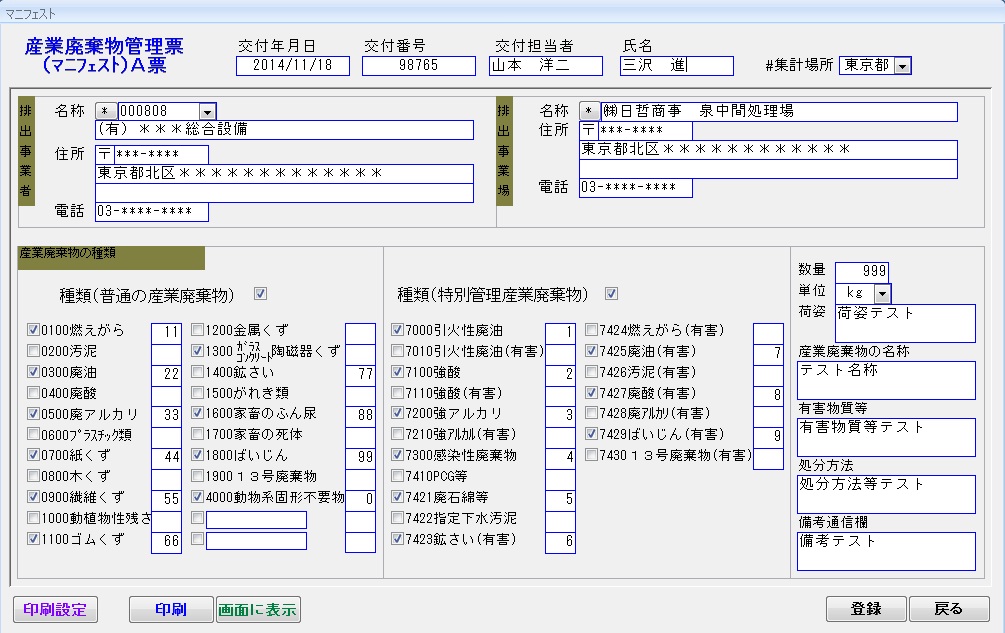Open the 単位 kg unit dropdown
This screenshot has height=633, width=1005.
(x=882, y=293)
